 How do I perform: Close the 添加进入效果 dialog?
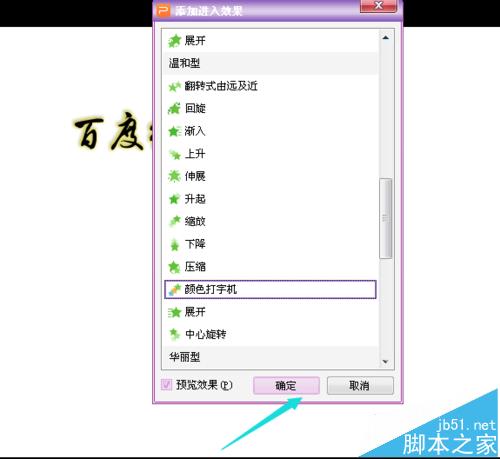[x=378, y=6]
